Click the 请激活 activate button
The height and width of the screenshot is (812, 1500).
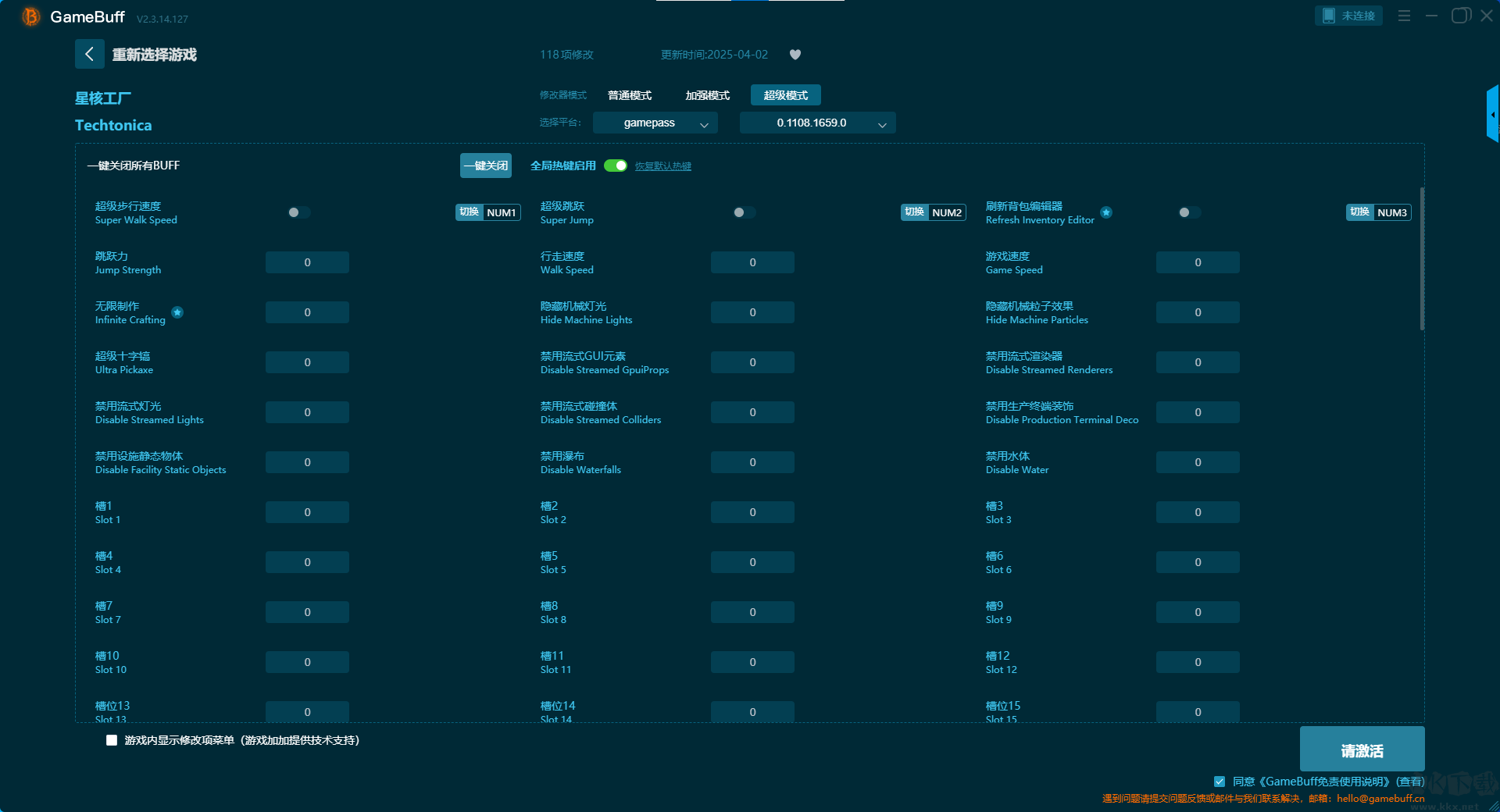[1362, 750]
